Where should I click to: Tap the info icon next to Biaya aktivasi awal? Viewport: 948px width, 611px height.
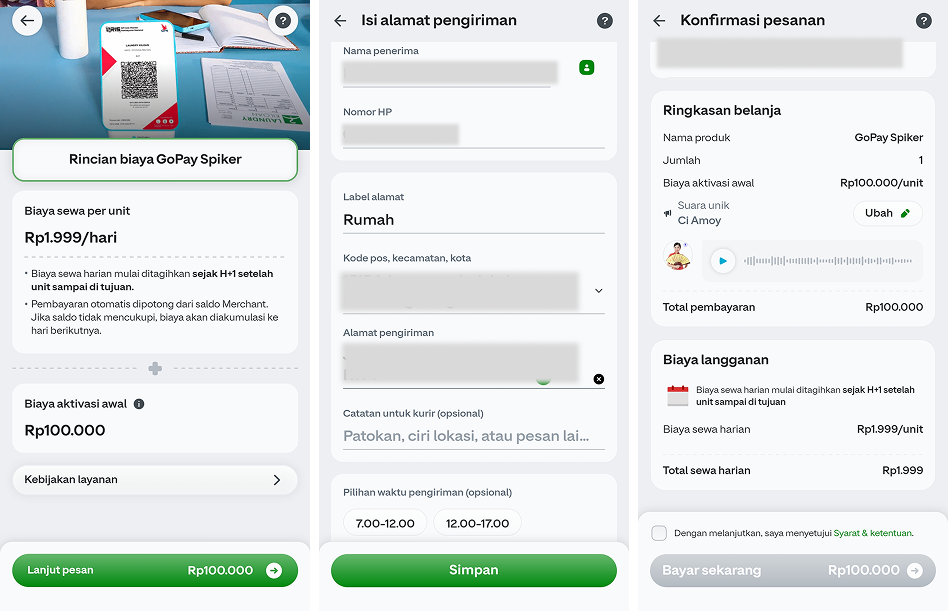pos(139,404)
